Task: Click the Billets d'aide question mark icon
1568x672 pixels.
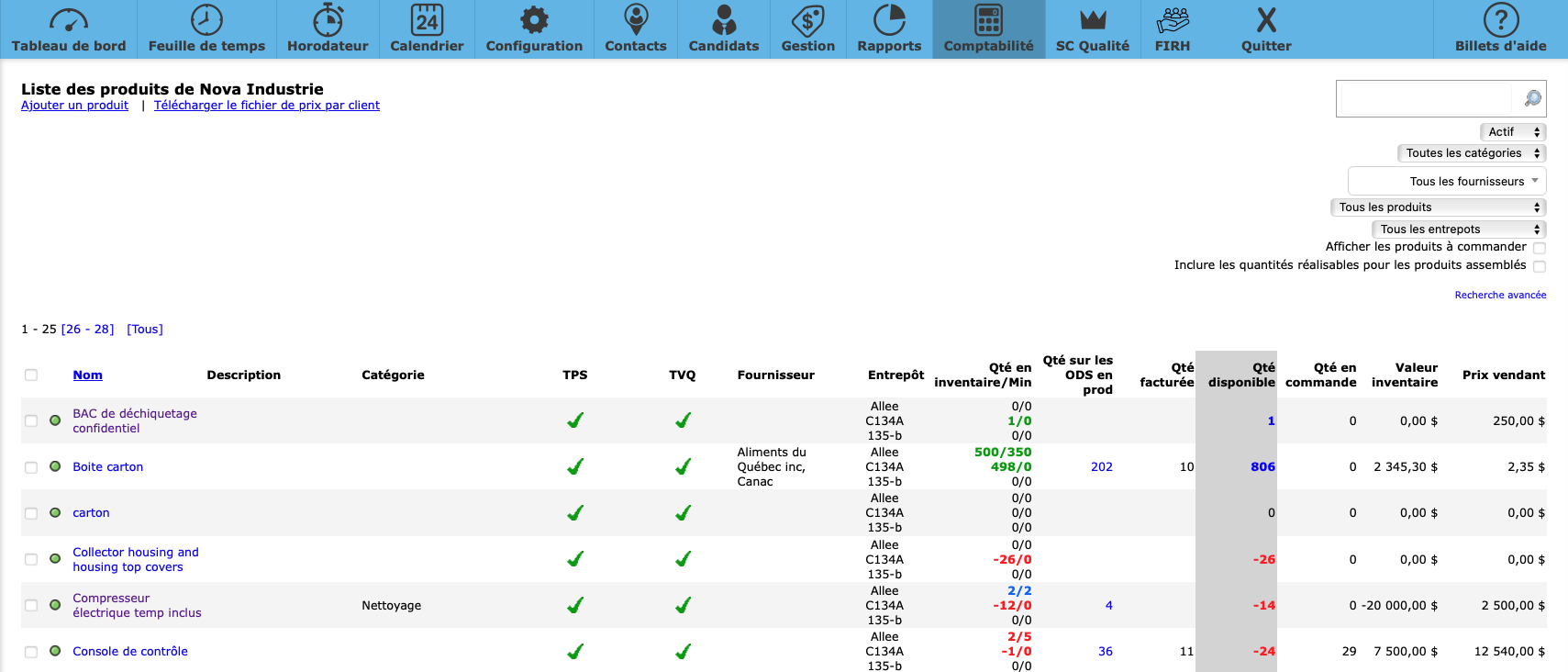Action: coord(1500,20)
